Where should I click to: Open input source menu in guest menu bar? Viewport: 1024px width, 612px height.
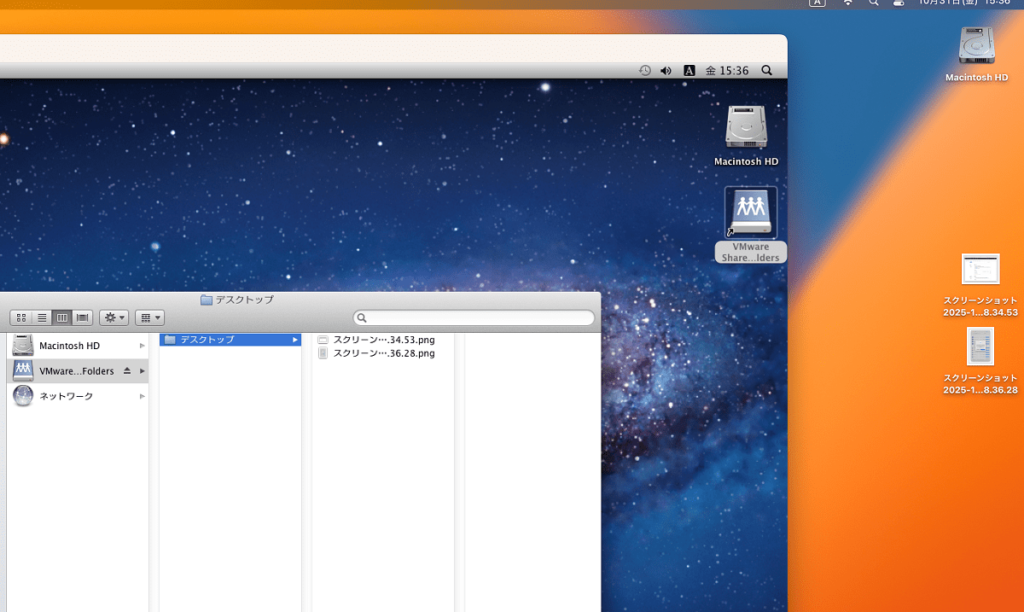coord(689,71)
